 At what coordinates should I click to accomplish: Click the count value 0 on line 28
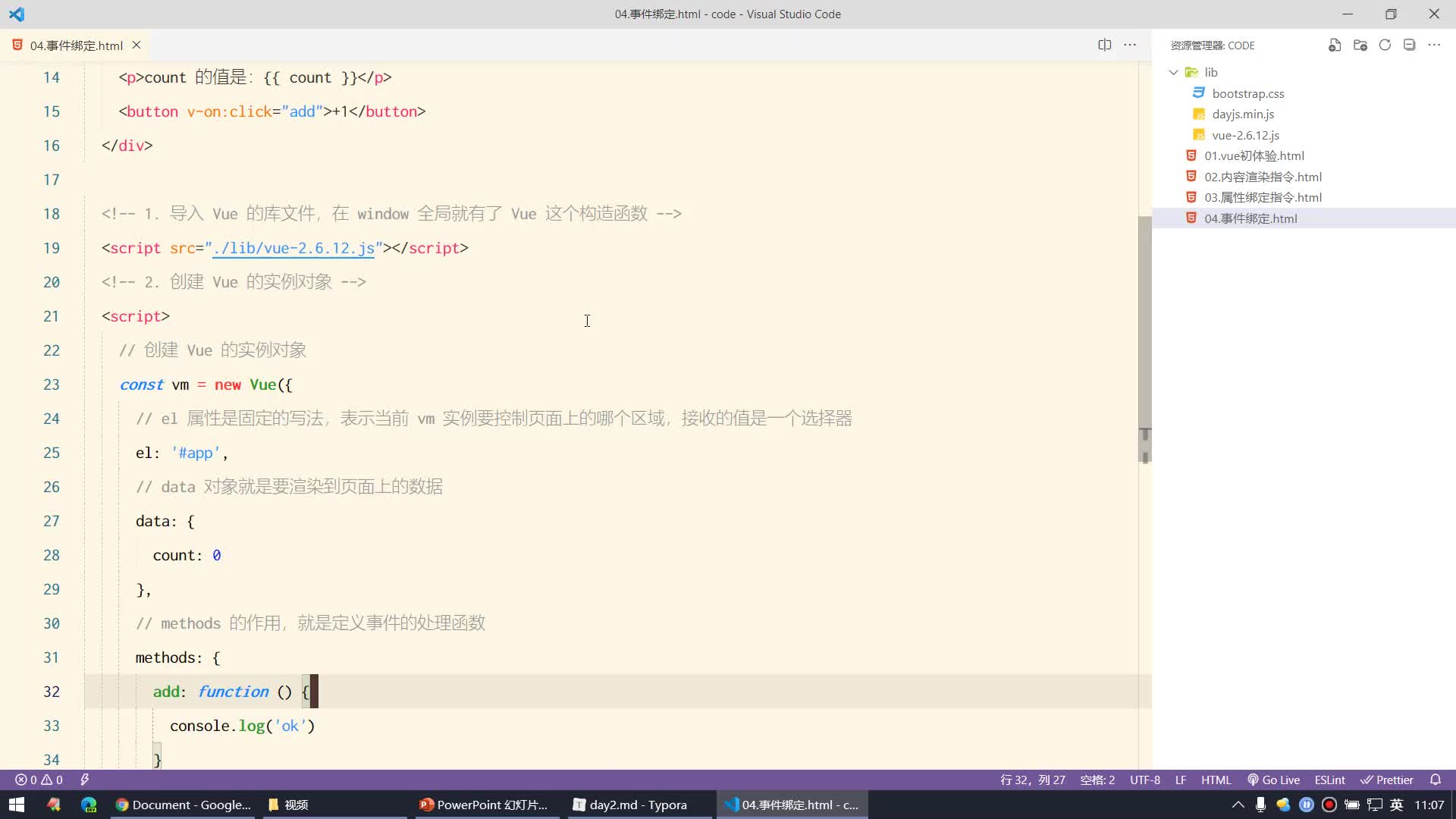coord(216,555)
